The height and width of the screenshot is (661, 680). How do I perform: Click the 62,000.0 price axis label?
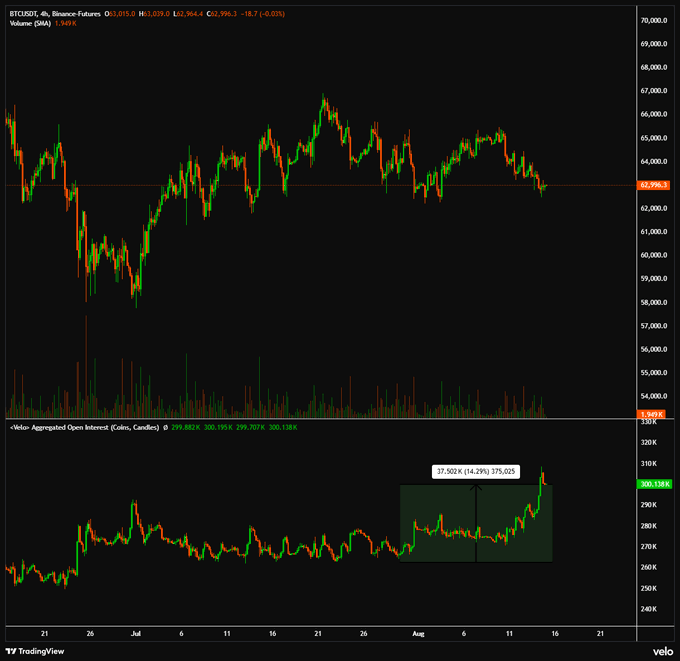[x=654, y=208]
